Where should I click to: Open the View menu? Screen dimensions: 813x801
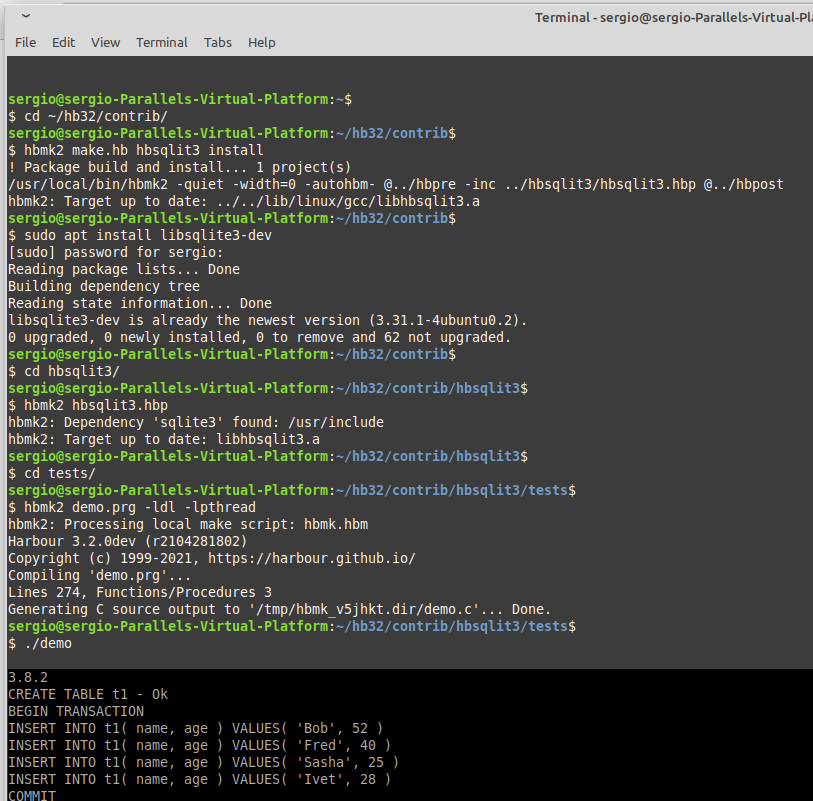tap(105, 42)
